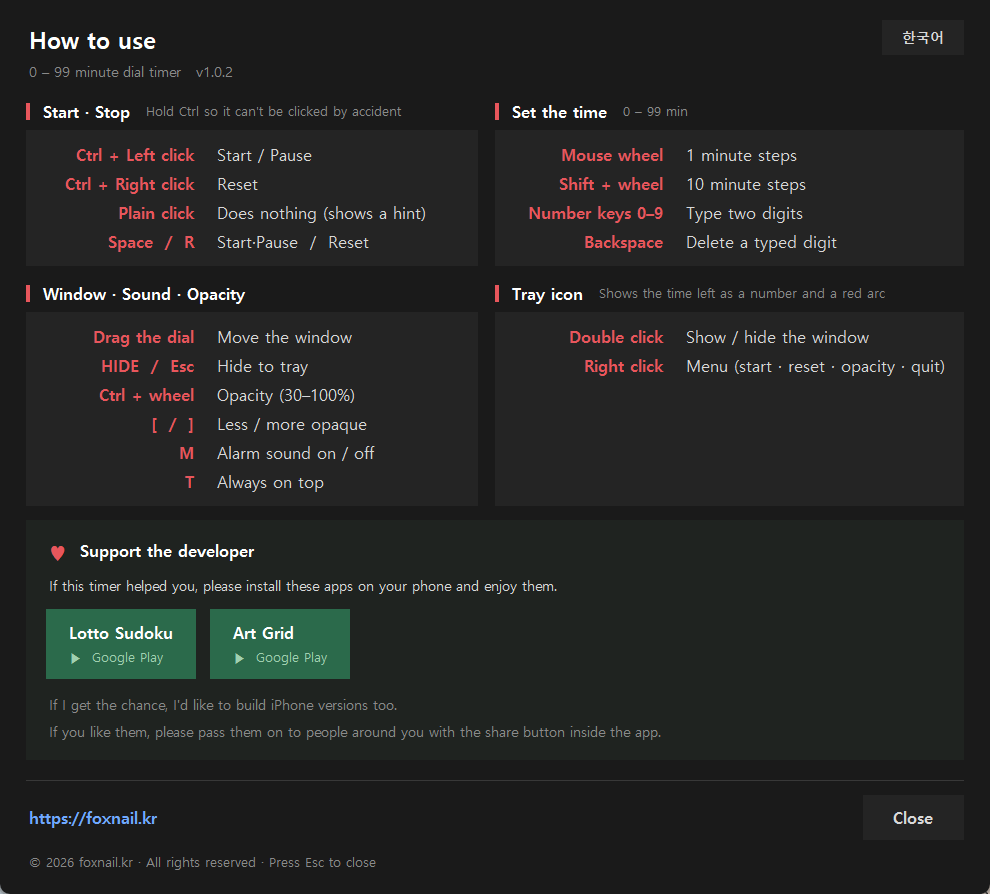This screenshot has width=990, height=894.
Task: Click the Close button
Action: click(x=913, y=818)
